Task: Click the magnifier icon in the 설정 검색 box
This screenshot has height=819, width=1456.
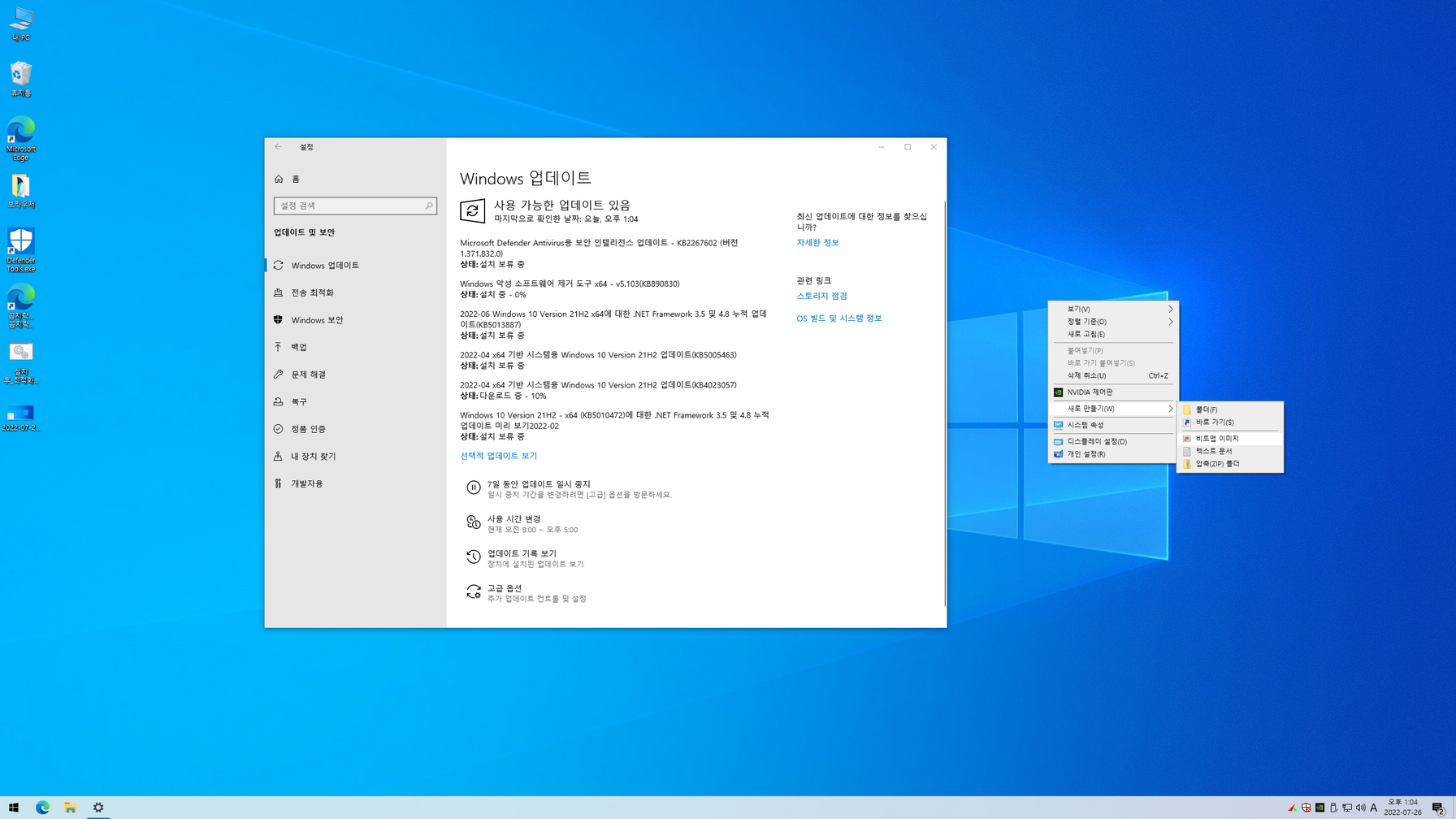Action: coord(429,206)
